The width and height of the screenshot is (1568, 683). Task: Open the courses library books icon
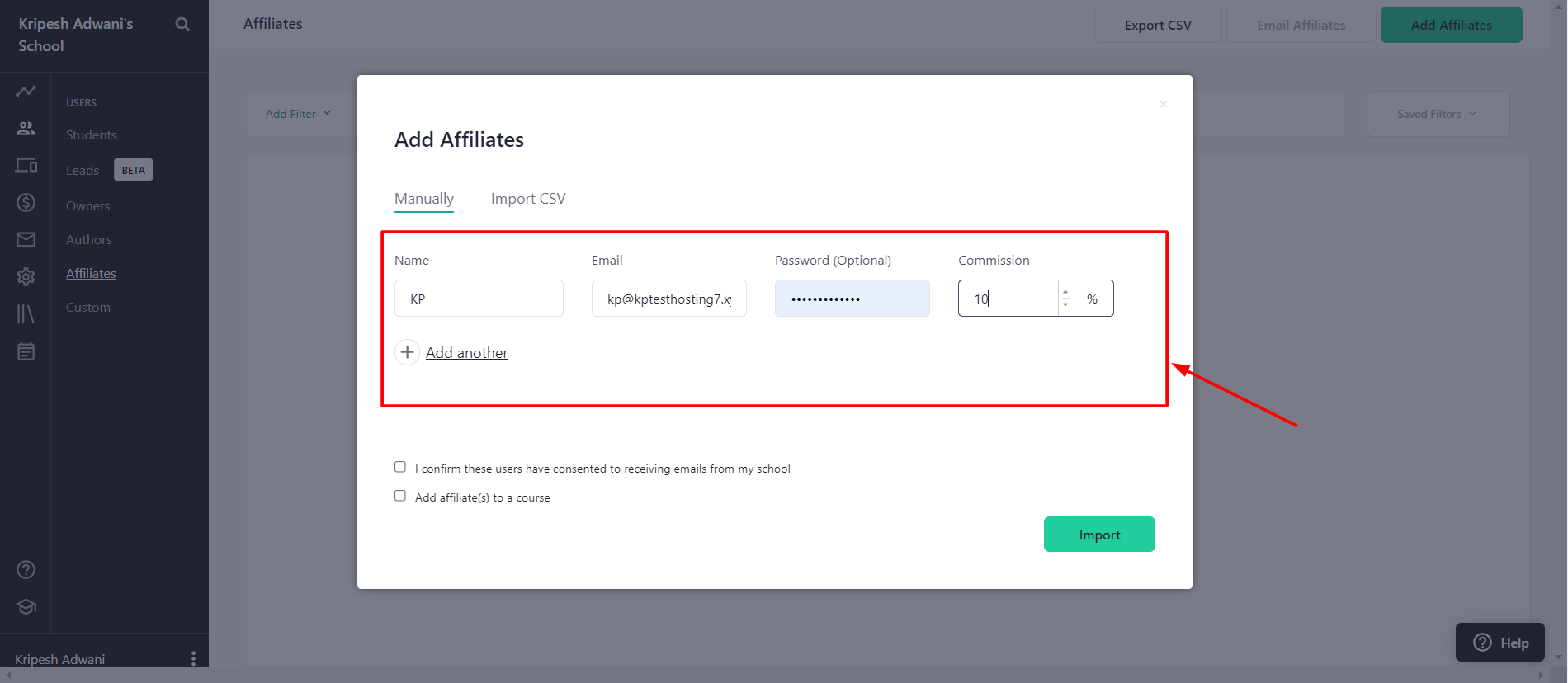coord(26,313)
